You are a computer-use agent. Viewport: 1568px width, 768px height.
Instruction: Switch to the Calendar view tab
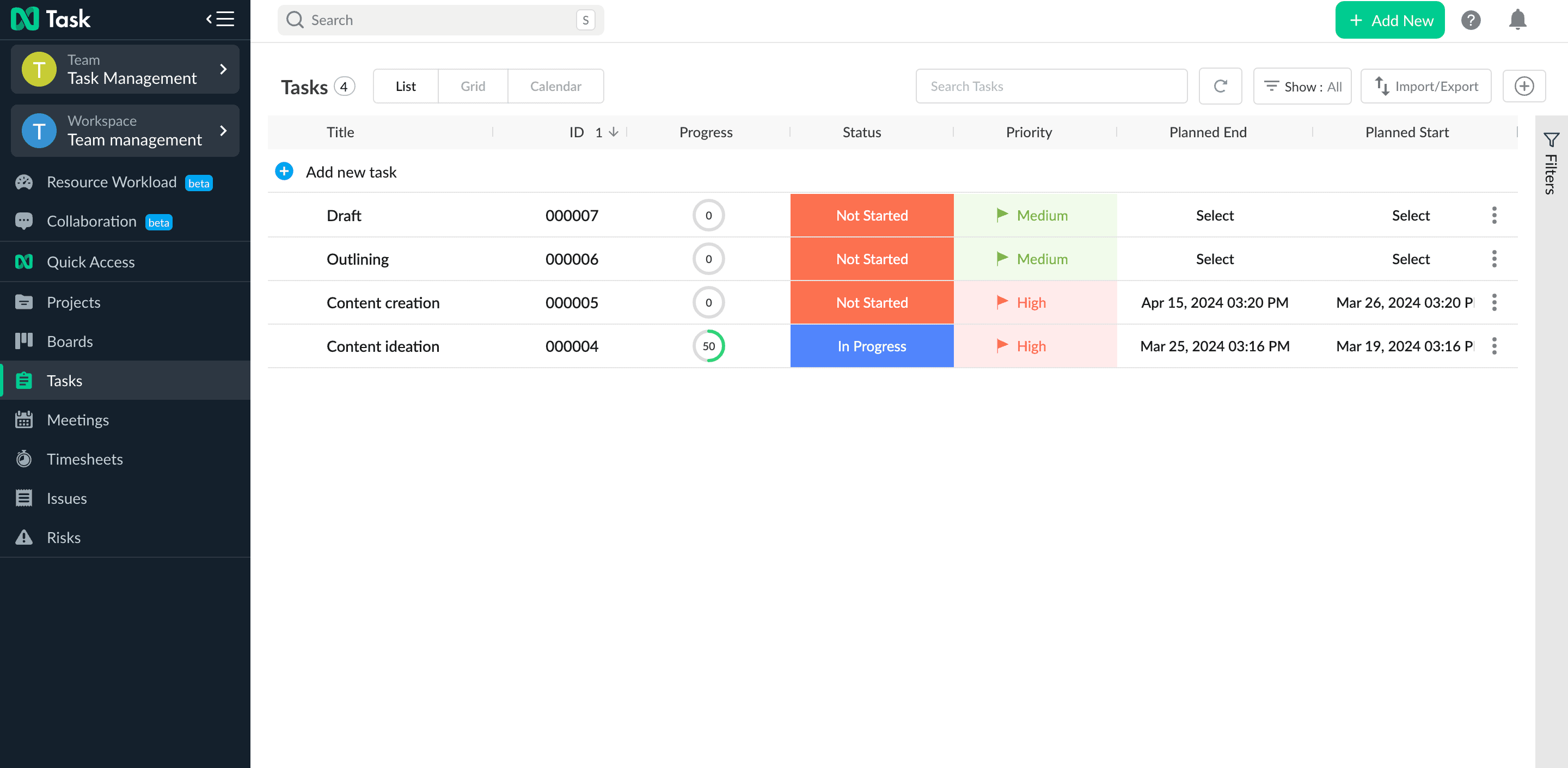[x=556, y=87]
